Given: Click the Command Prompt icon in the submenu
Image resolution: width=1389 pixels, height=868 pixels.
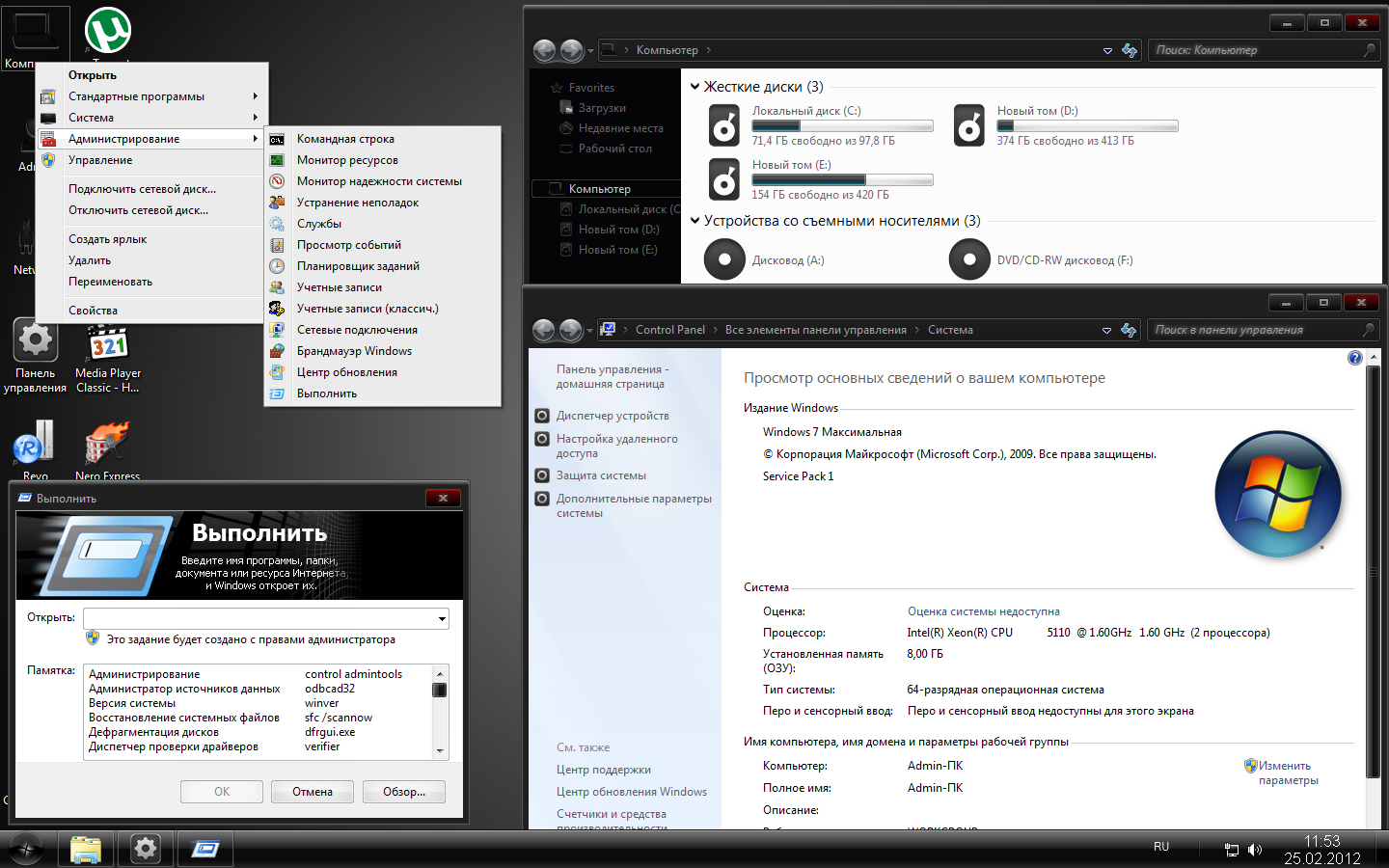Looking at the screenshot, I should tap(277, 139).
